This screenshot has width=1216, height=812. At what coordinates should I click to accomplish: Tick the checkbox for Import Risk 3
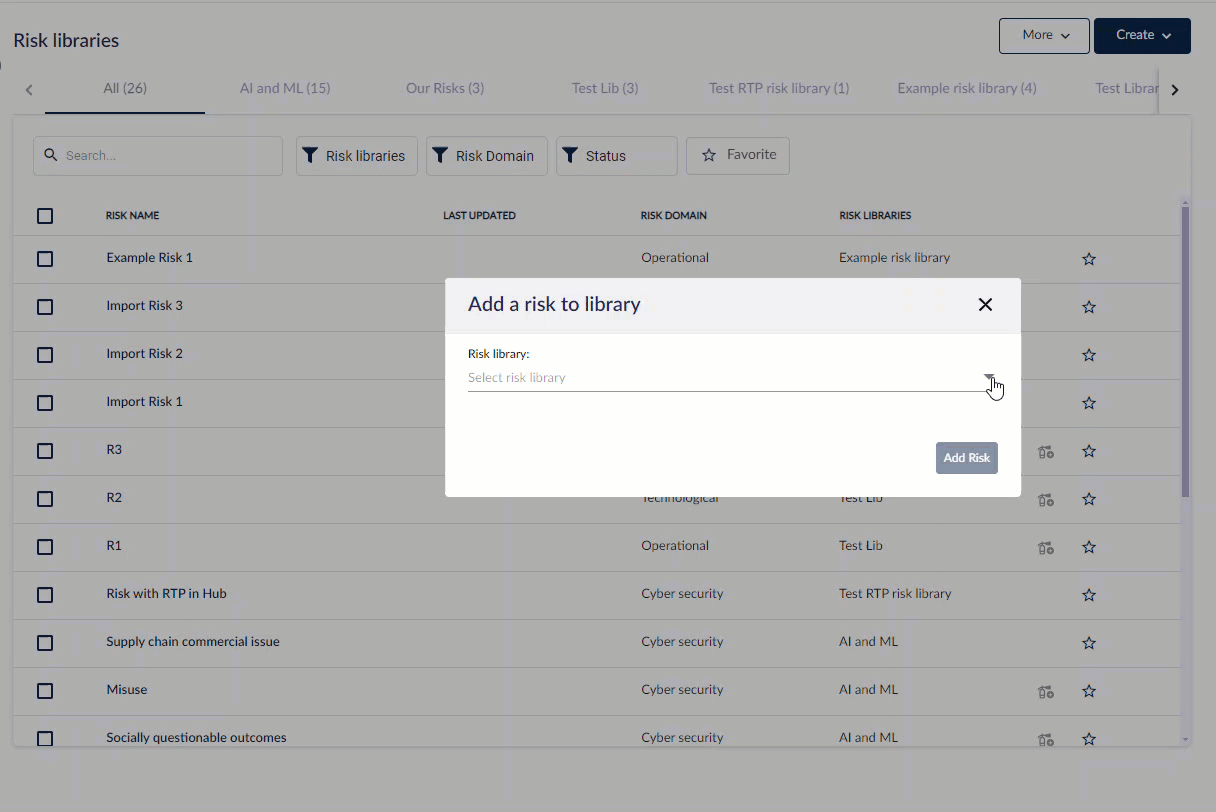(x=45, y=307)
